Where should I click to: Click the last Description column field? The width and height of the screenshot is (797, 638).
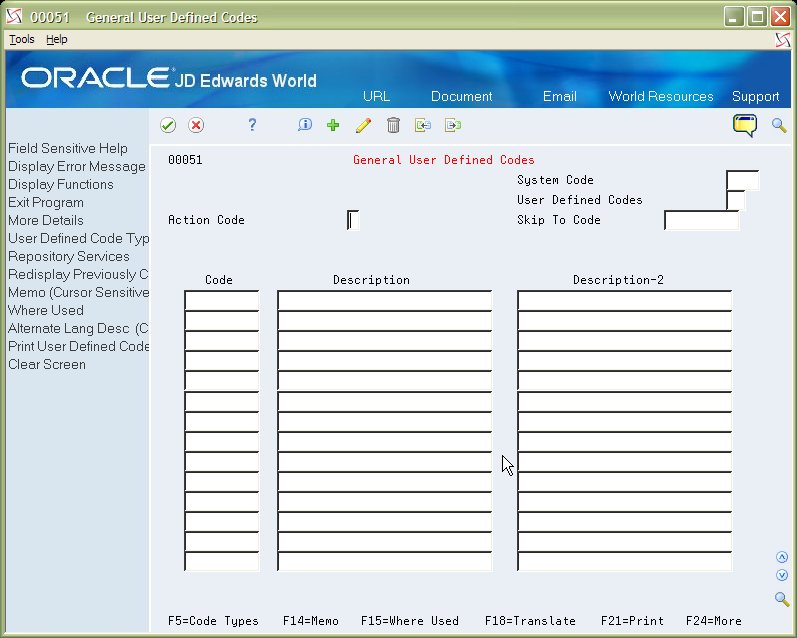385,561
